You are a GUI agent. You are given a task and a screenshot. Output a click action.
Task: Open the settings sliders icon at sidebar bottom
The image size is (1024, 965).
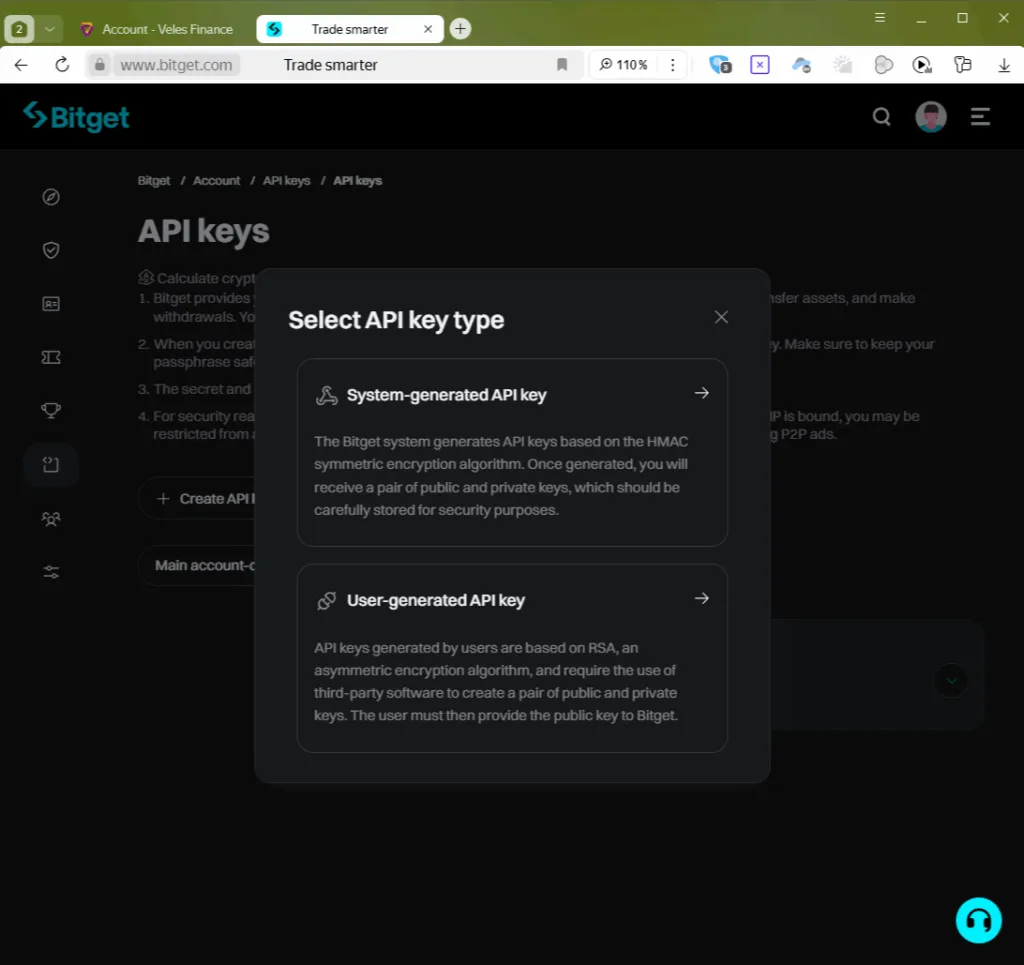click(50, 571)
